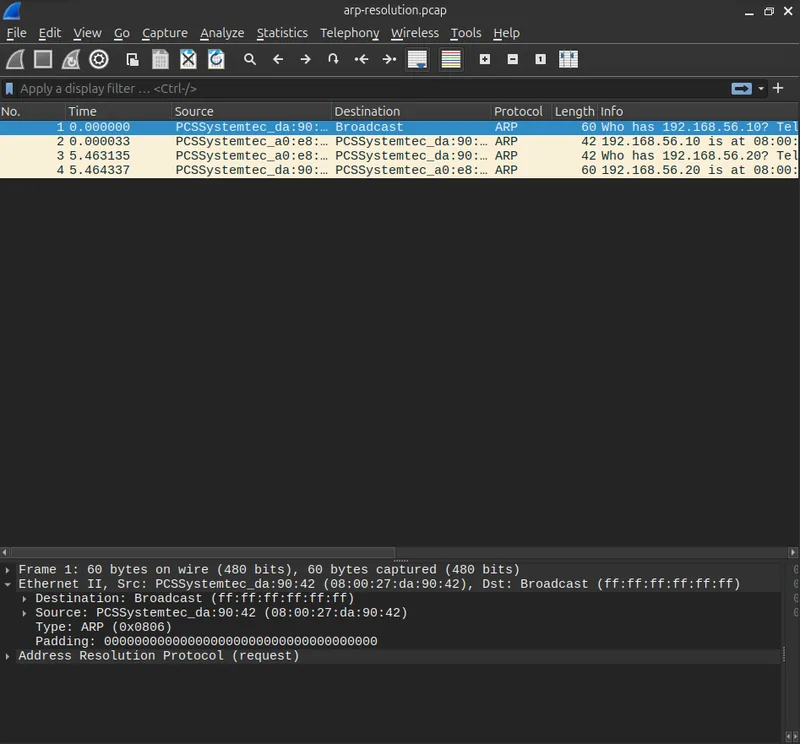This screenshot has width=800, height=744.
Task: Go to specified packet icon
Action: pos(333,59)
